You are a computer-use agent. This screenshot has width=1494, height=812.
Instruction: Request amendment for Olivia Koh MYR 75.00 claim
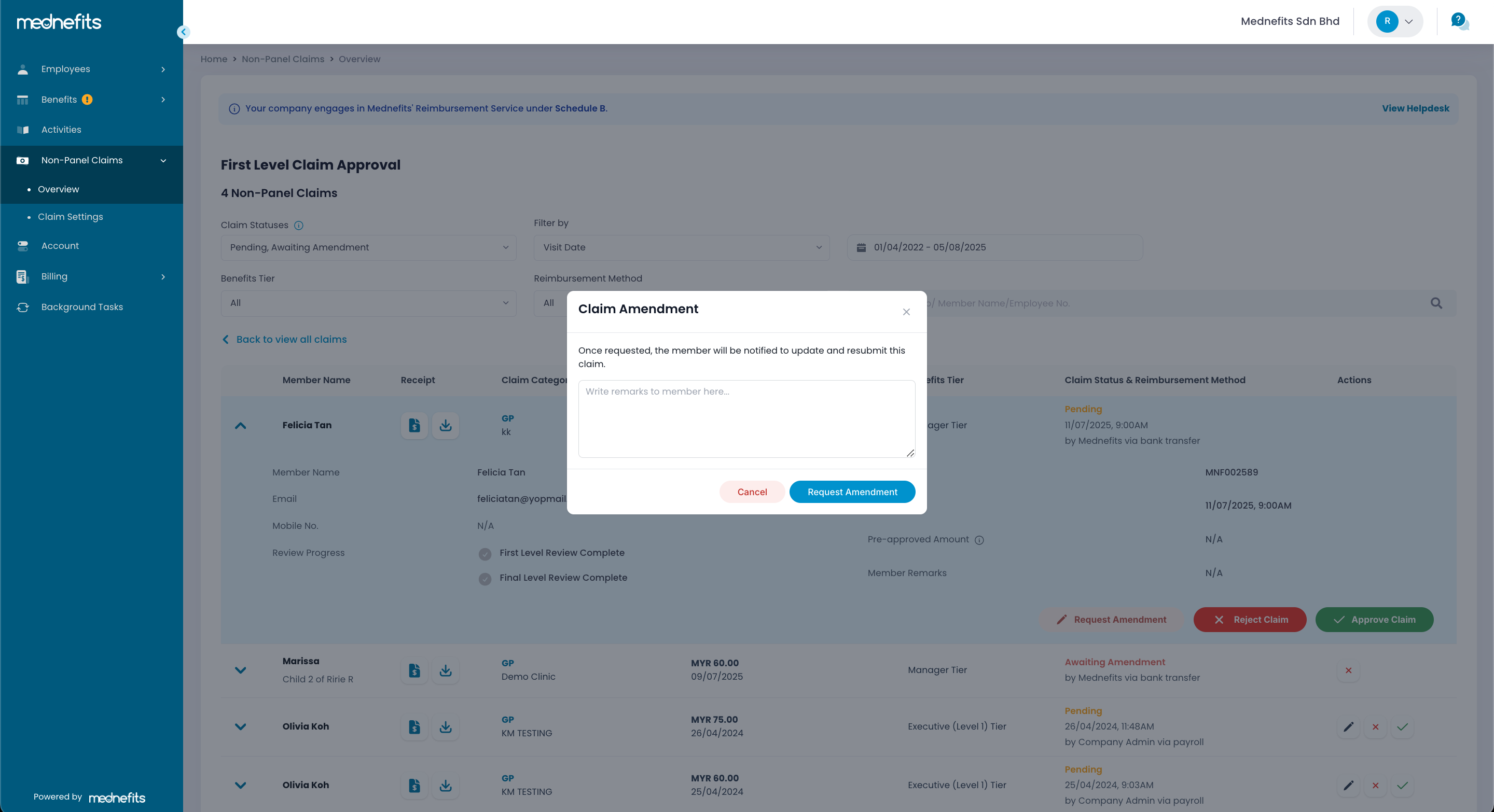(x=1348, y=727)
